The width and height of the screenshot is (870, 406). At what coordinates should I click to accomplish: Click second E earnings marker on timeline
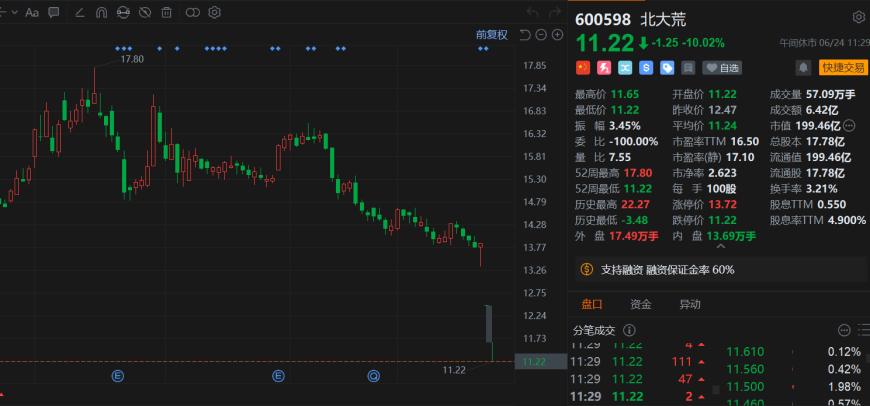[278, 377]
